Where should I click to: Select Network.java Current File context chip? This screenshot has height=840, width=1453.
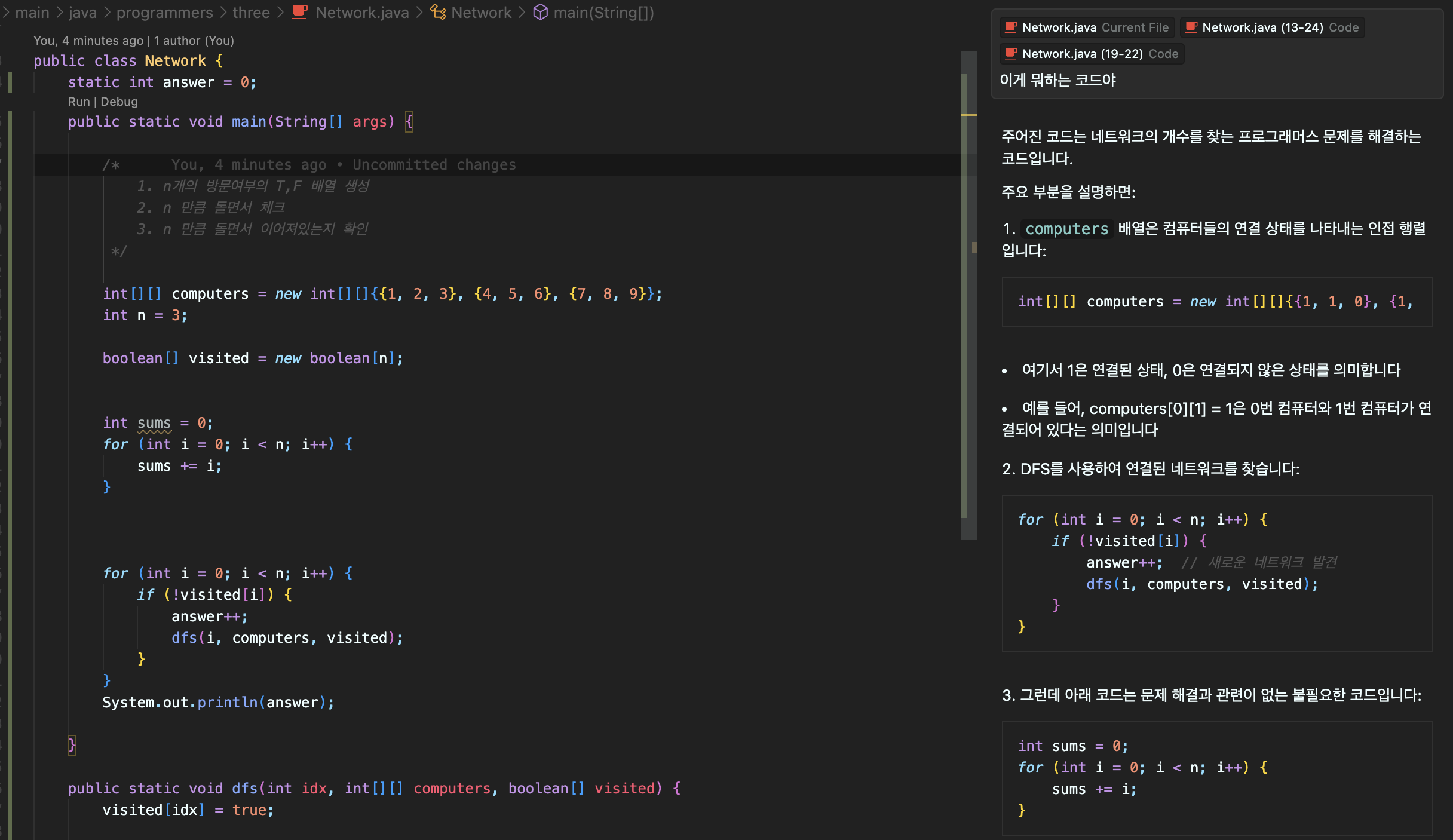click(1087, 27)
